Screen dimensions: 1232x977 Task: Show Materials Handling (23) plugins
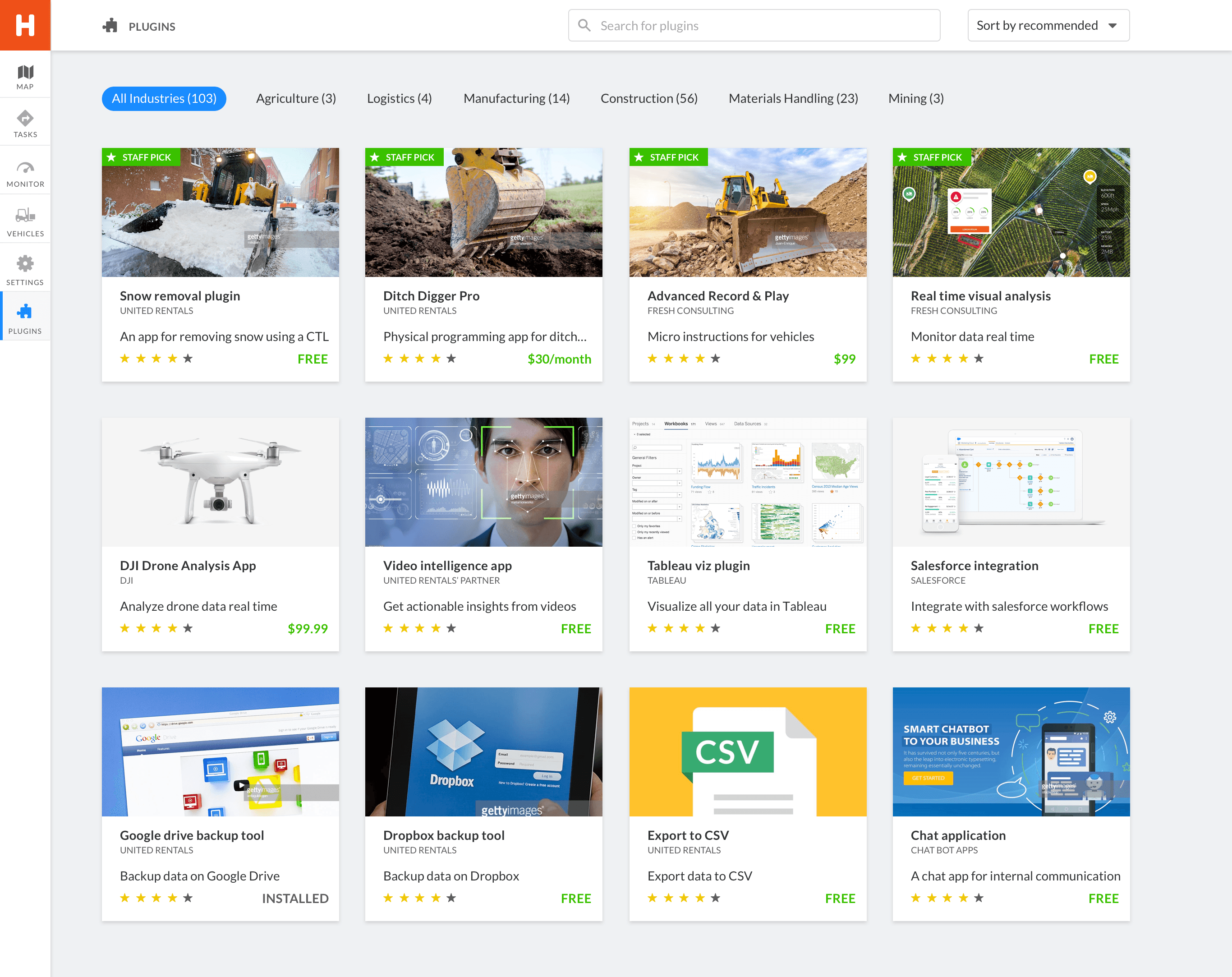click(x=793, y=98)
